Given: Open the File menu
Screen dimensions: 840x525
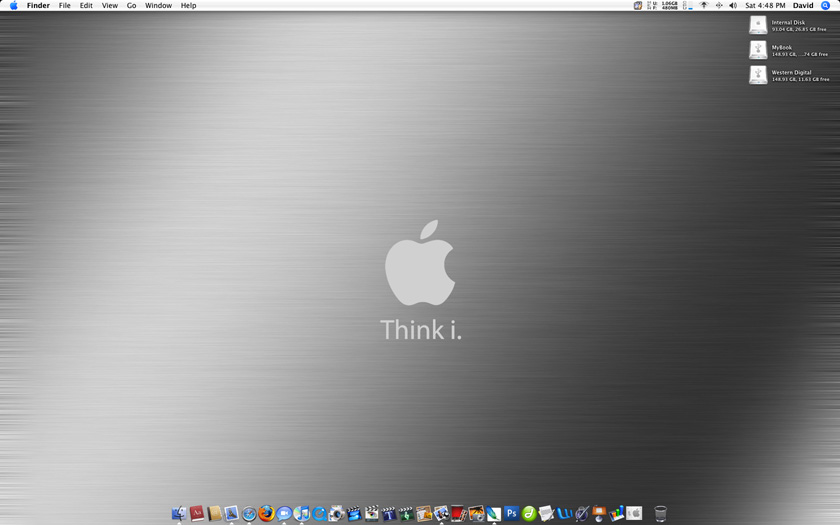Looking at the screenshot, I should (64, 5).
